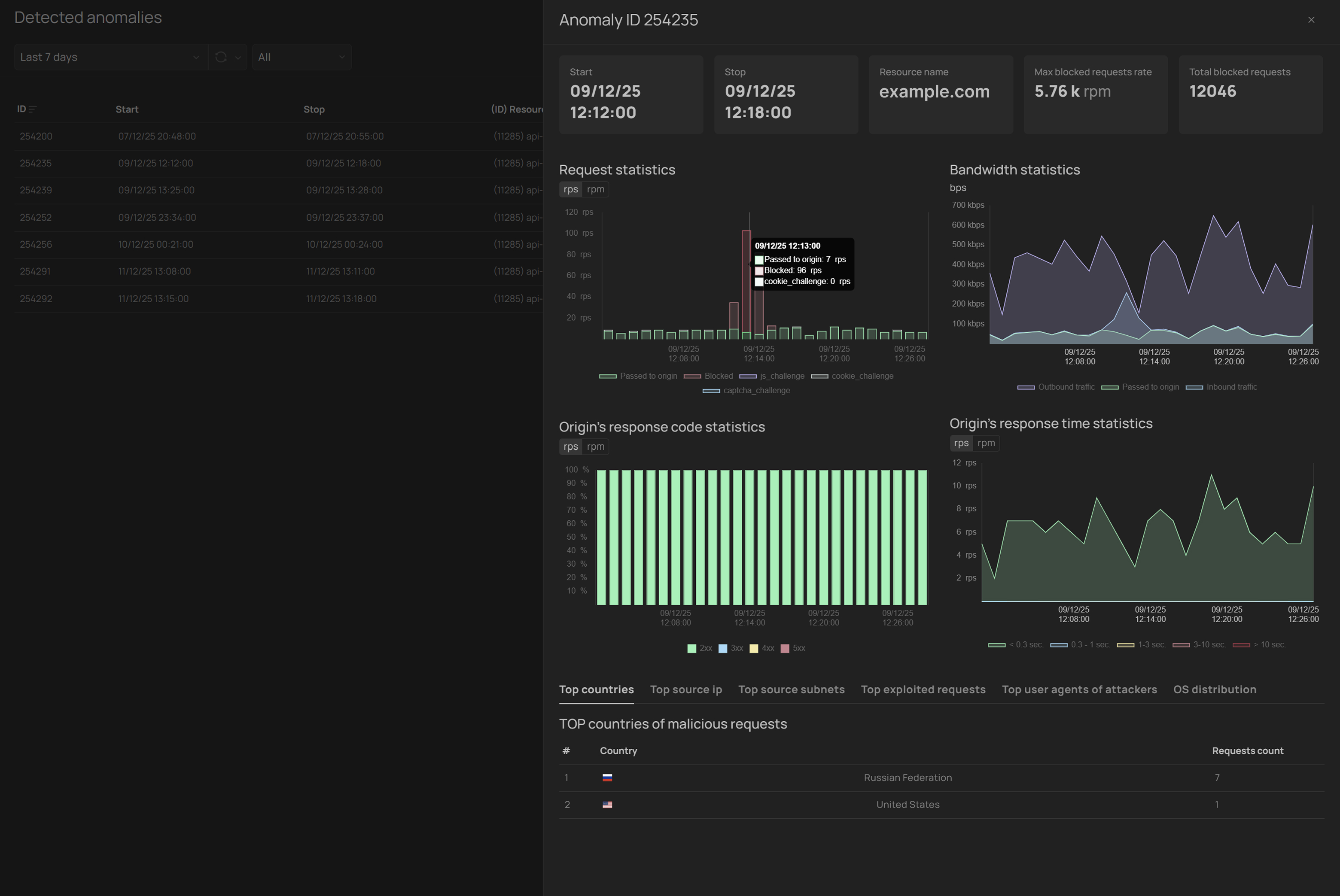Toggle the Blocked legend marker in Request statistics
This screenshot has height=896, width=1340.
692,376
